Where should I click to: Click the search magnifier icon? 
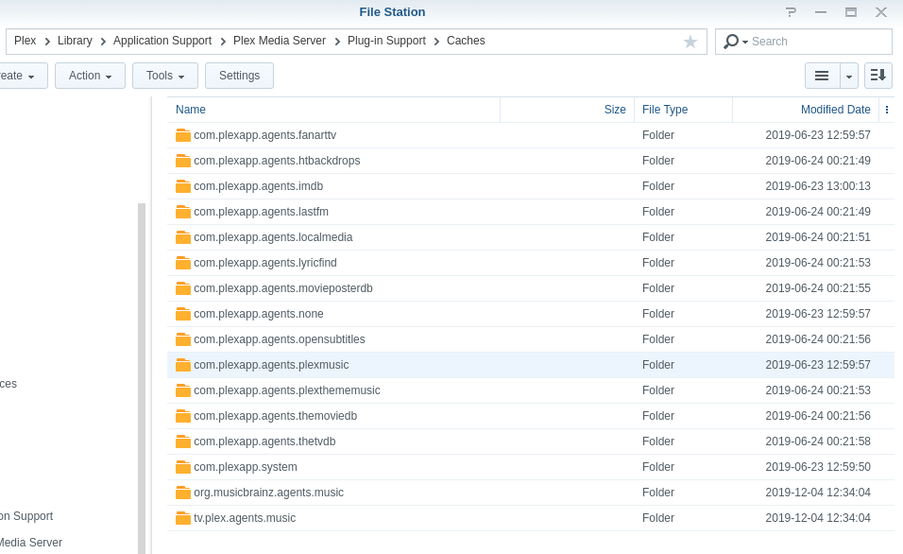[732, 41]
